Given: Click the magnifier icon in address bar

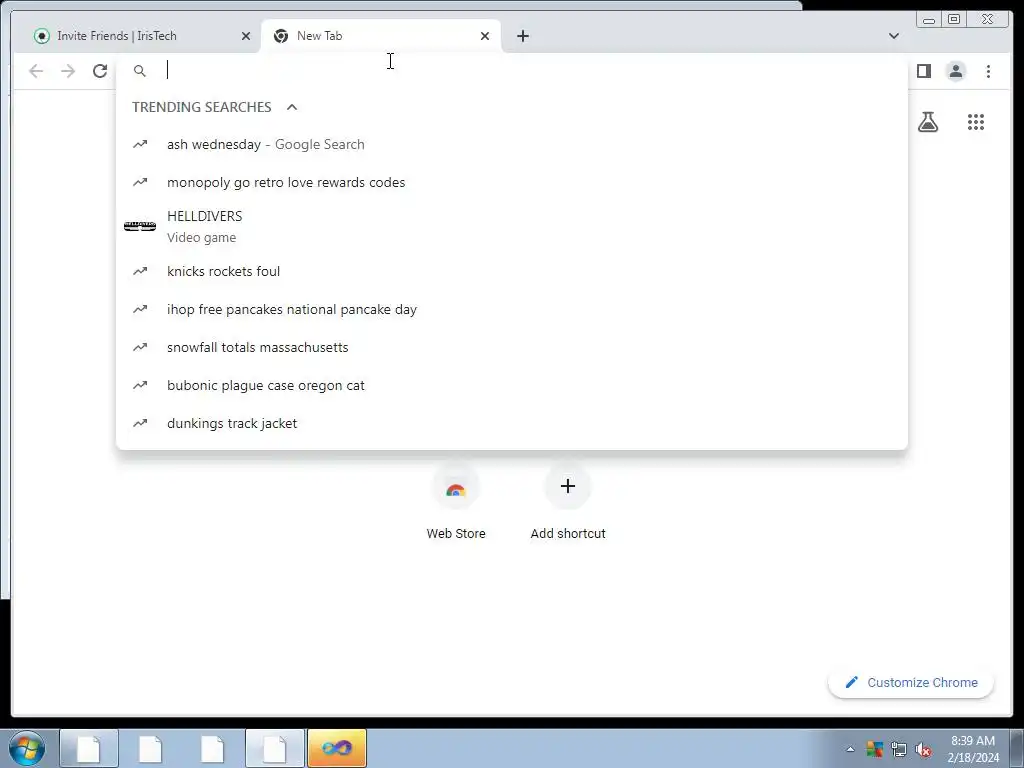Looking at the screenshot, I should [x=140, y=71].
